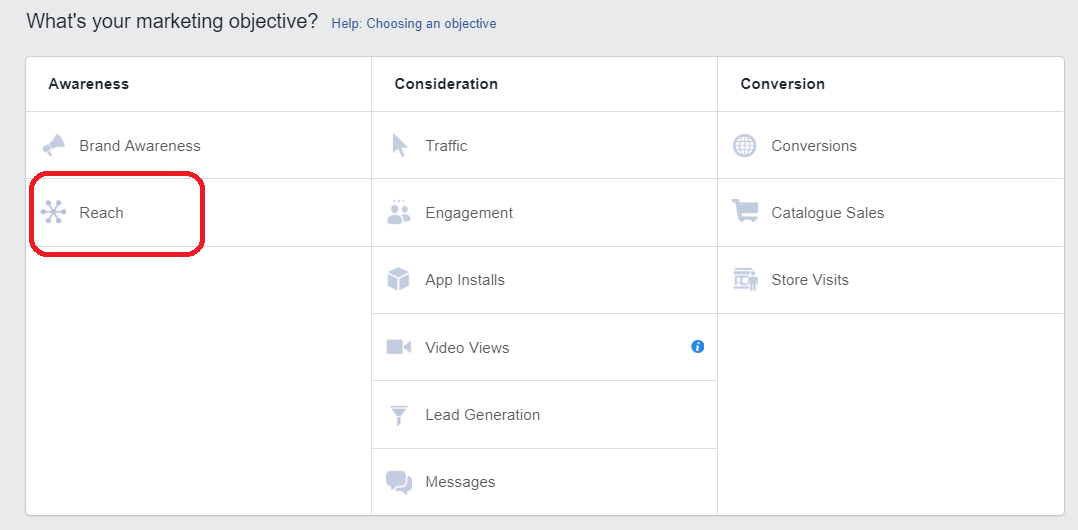Click the Conversion column heading
This screenshot has height=530, width=1078.
tap(783, 84)
